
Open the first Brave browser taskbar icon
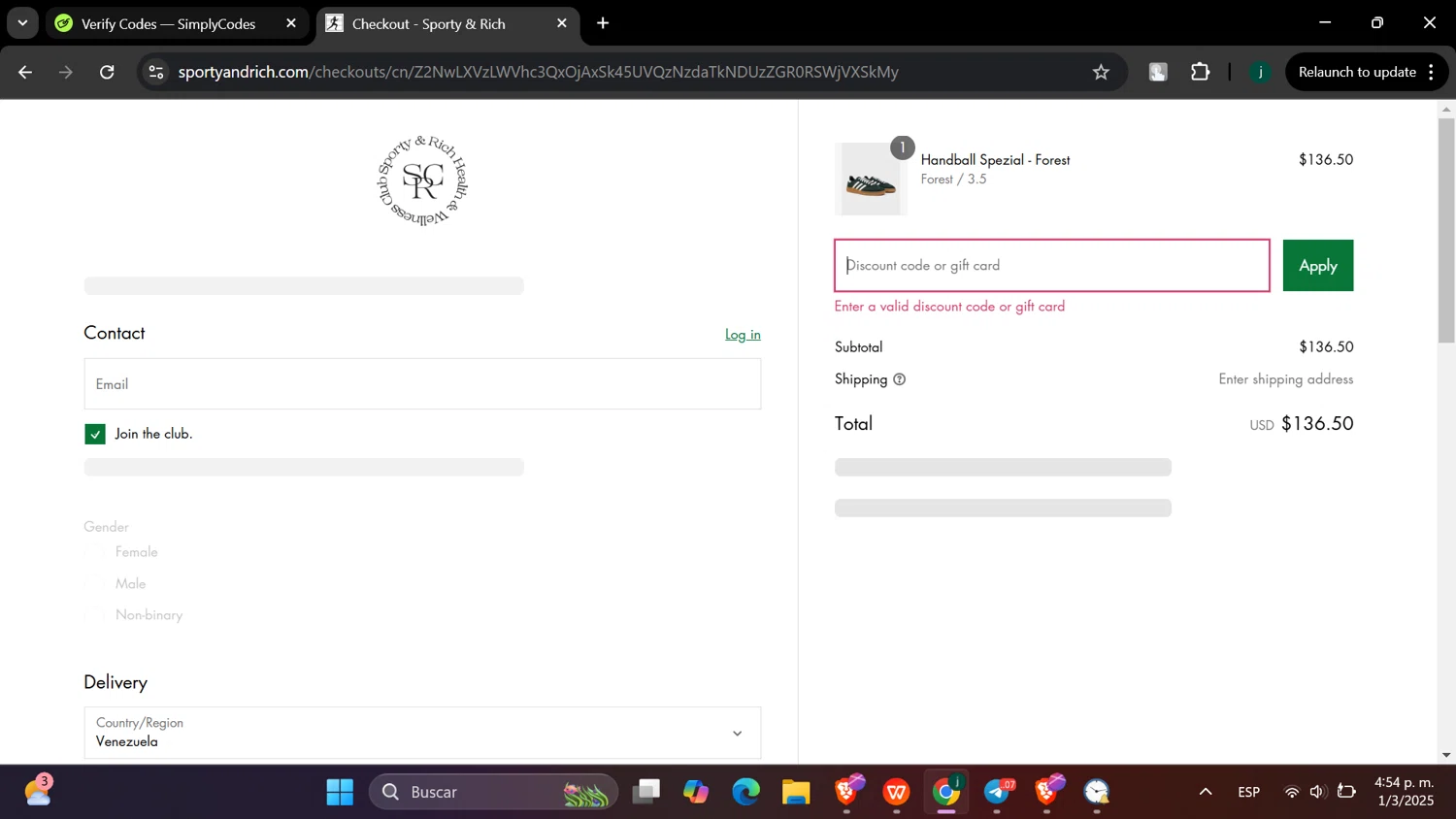(846, 793)
